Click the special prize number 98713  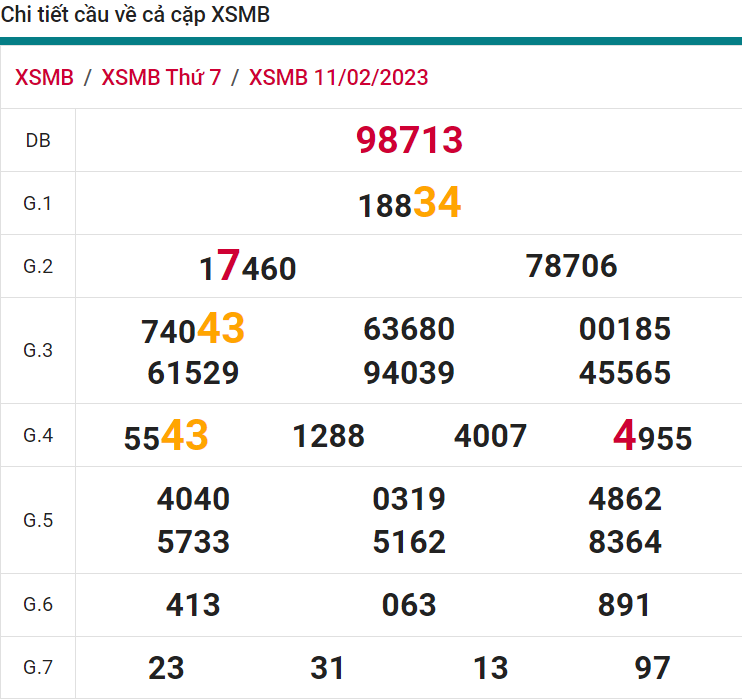coord(409,141)
